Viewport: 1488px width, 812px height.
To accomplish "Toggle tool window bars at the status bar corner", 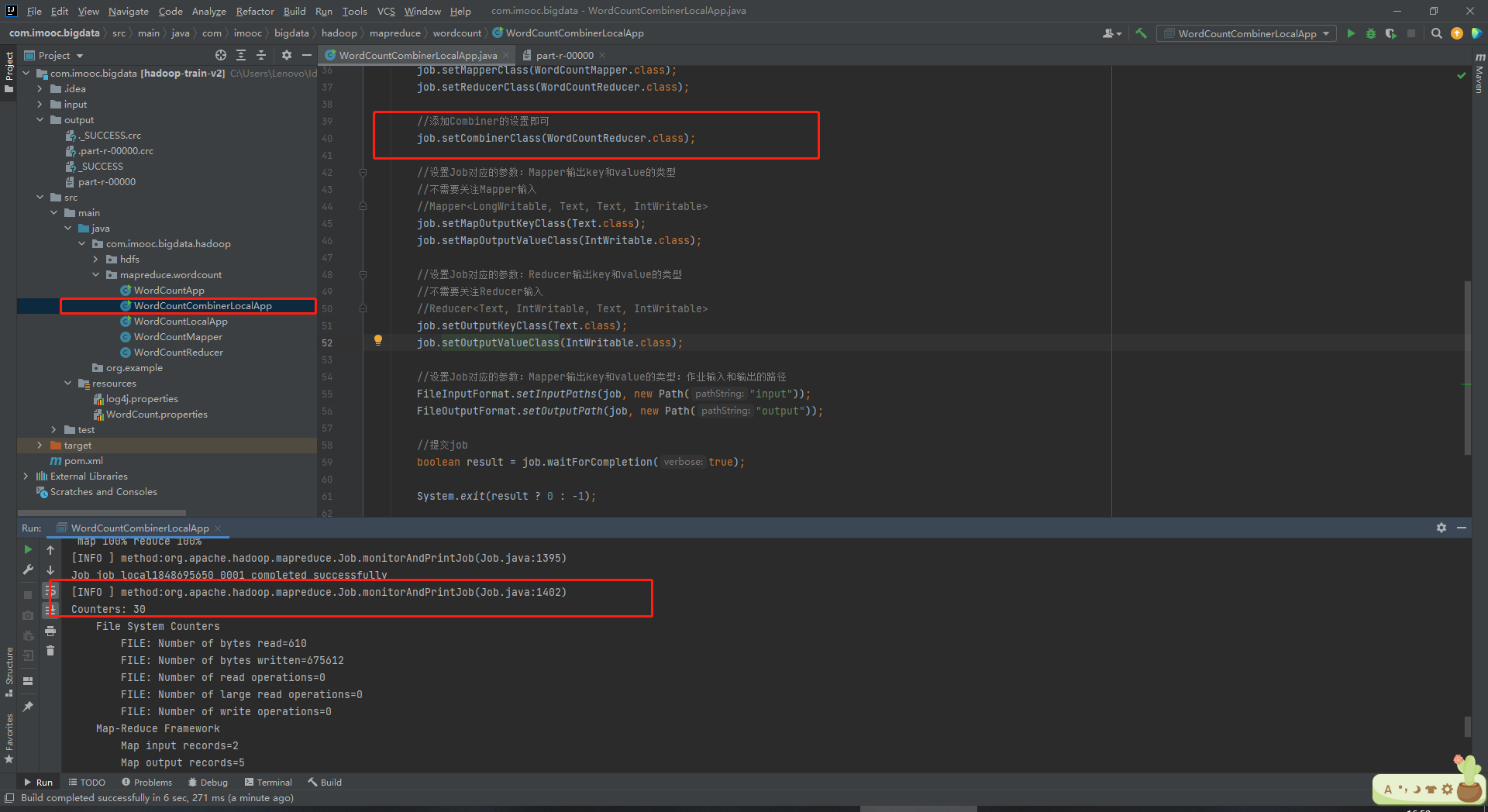I will coord(9,798).
